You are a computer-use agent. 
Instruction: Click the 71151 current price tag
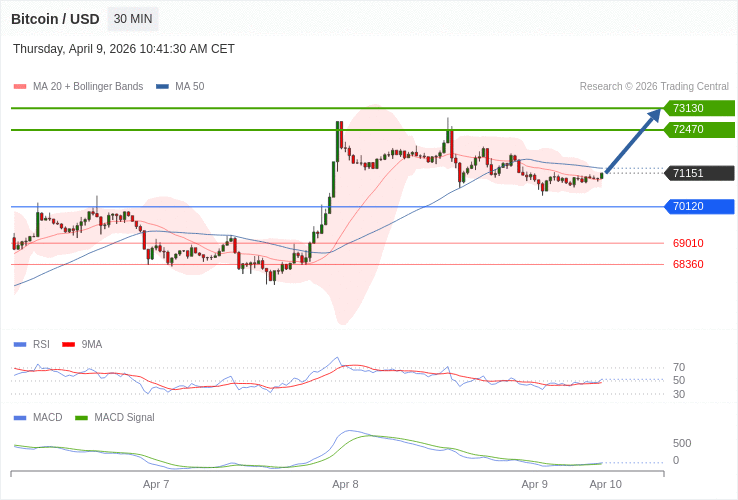(x=699, y=173)
